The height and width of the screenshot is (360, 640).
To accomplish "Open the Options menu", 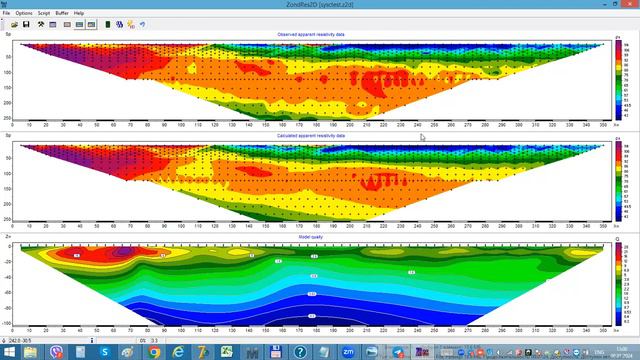I will tap(24, 13).
